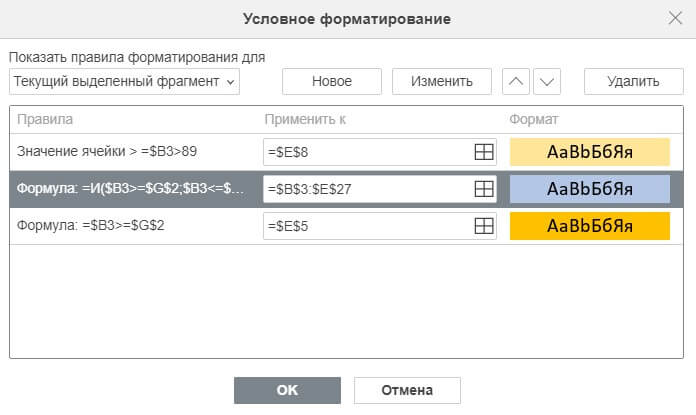This screenshot has width=696, height=415.
Task: Move the selected rule down
Action: [547, 81]
